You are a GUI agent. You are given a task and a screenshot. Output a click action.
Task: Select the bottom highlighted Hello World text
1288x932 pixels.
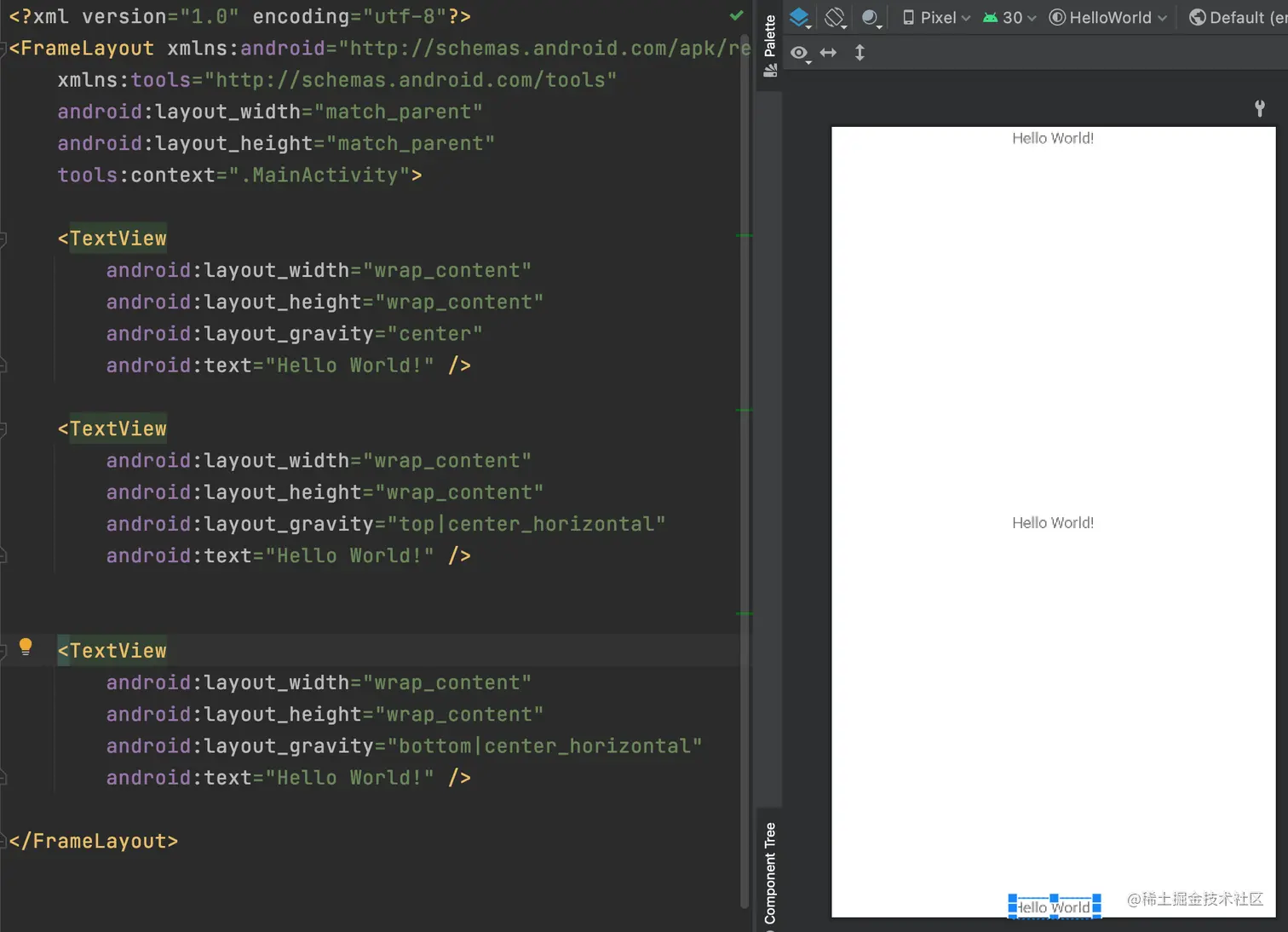1055,906
